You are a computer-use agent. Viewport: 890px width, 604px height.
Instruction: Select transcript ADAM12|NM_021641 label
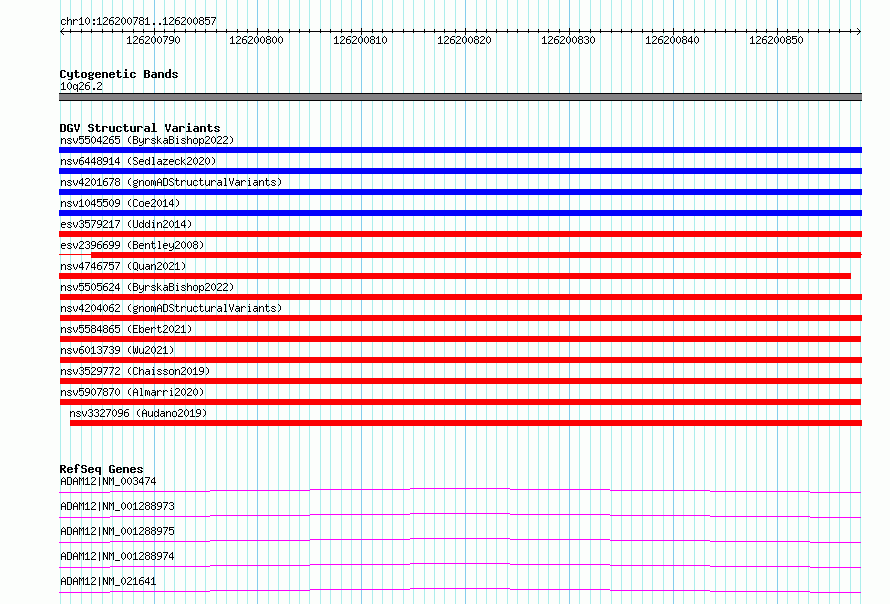pyautogui.click(x=108, y=581)
